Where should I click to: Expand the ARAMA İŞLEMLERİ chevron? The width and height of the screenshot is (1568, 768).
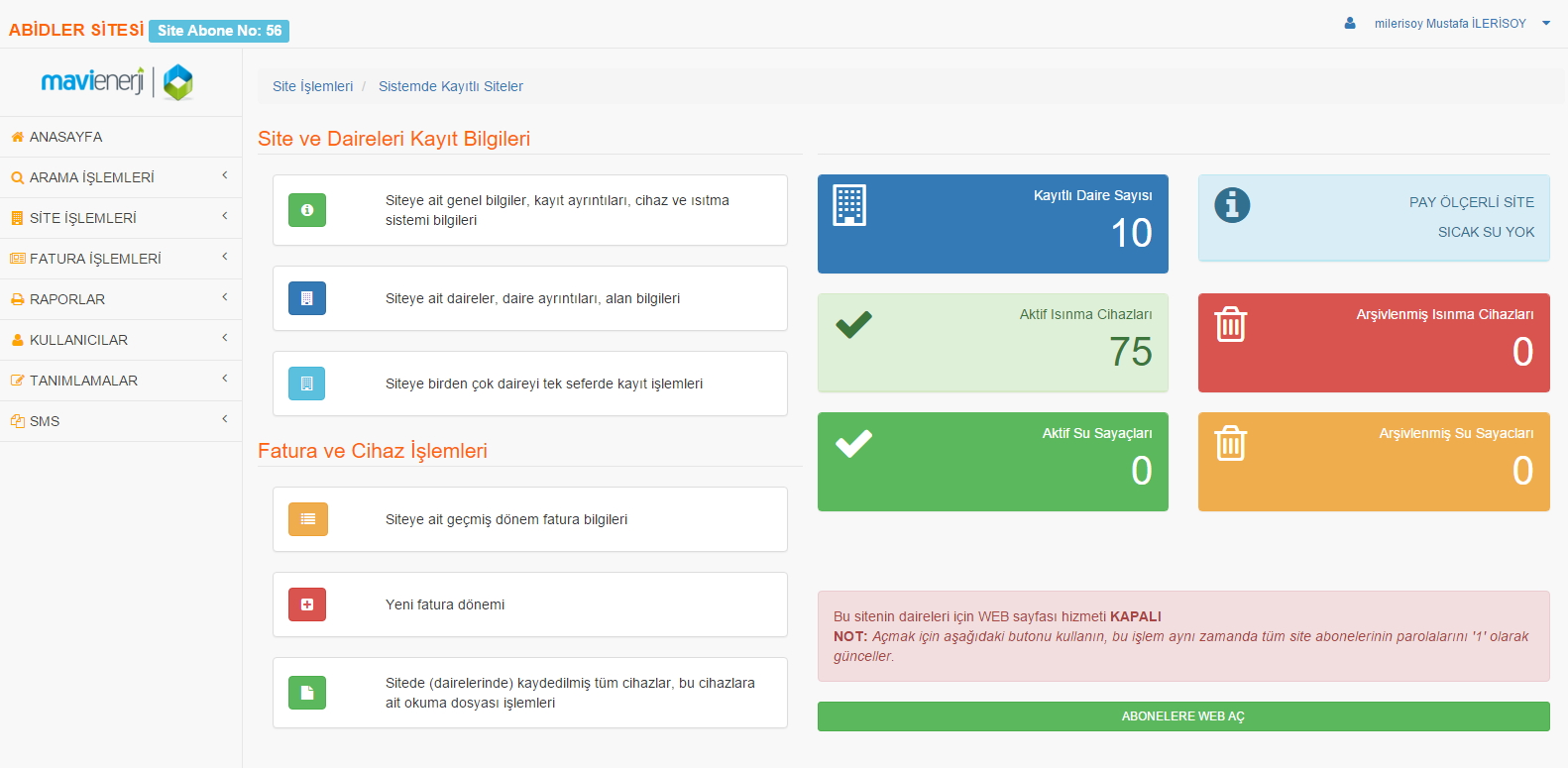click(x=225, y=175)
